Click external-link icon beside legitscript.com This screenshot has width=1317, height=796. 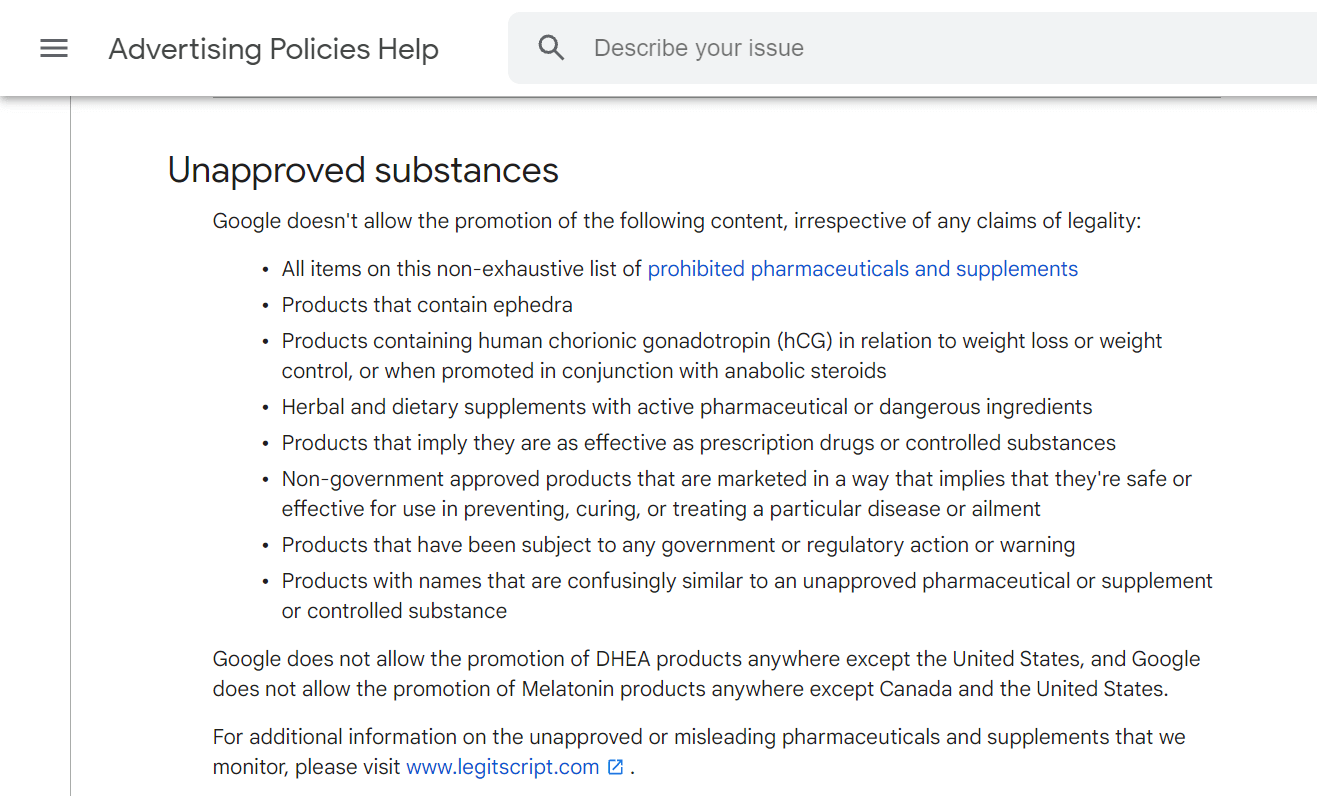click(x=616, y=767)
